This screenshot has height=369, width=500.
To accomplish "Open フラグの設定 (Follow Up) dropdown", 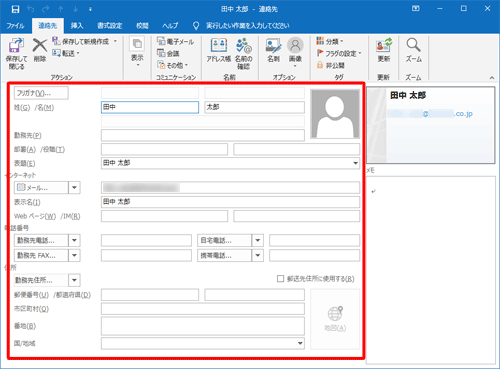I will [339, 53].
